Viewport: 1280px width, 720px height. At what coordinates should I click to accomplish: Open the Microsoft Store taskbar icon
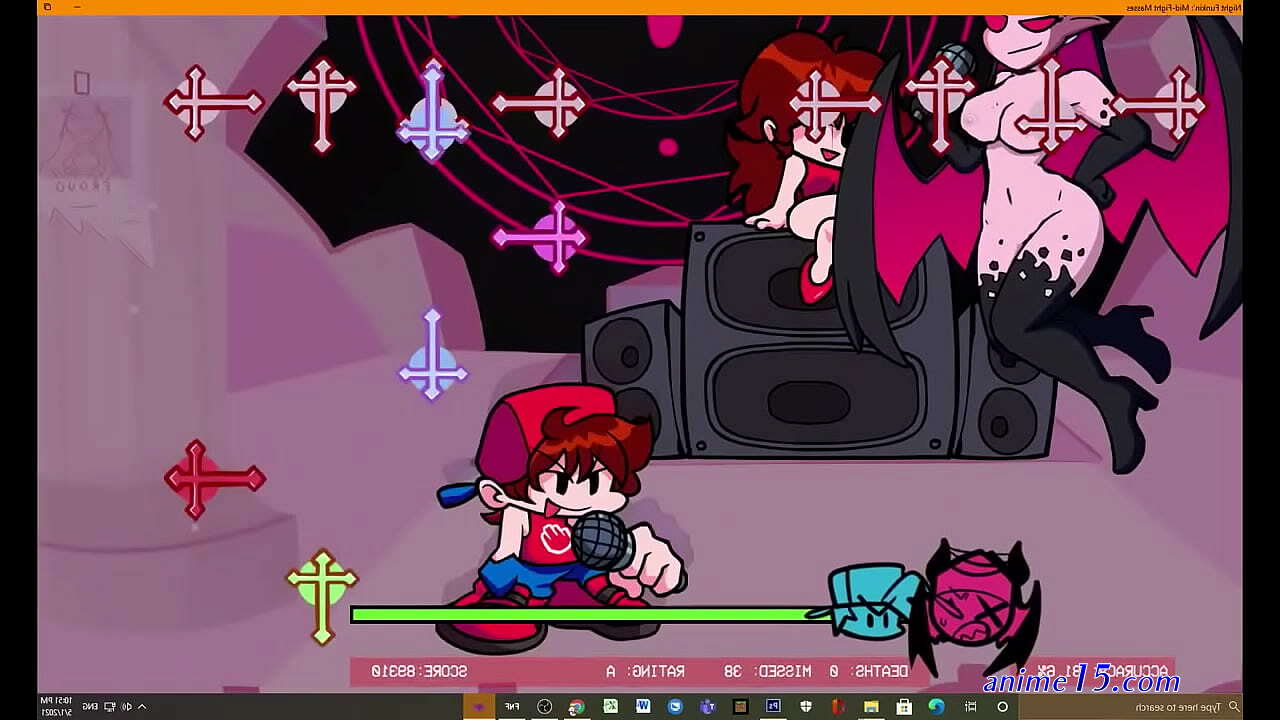tap(903, 706)
